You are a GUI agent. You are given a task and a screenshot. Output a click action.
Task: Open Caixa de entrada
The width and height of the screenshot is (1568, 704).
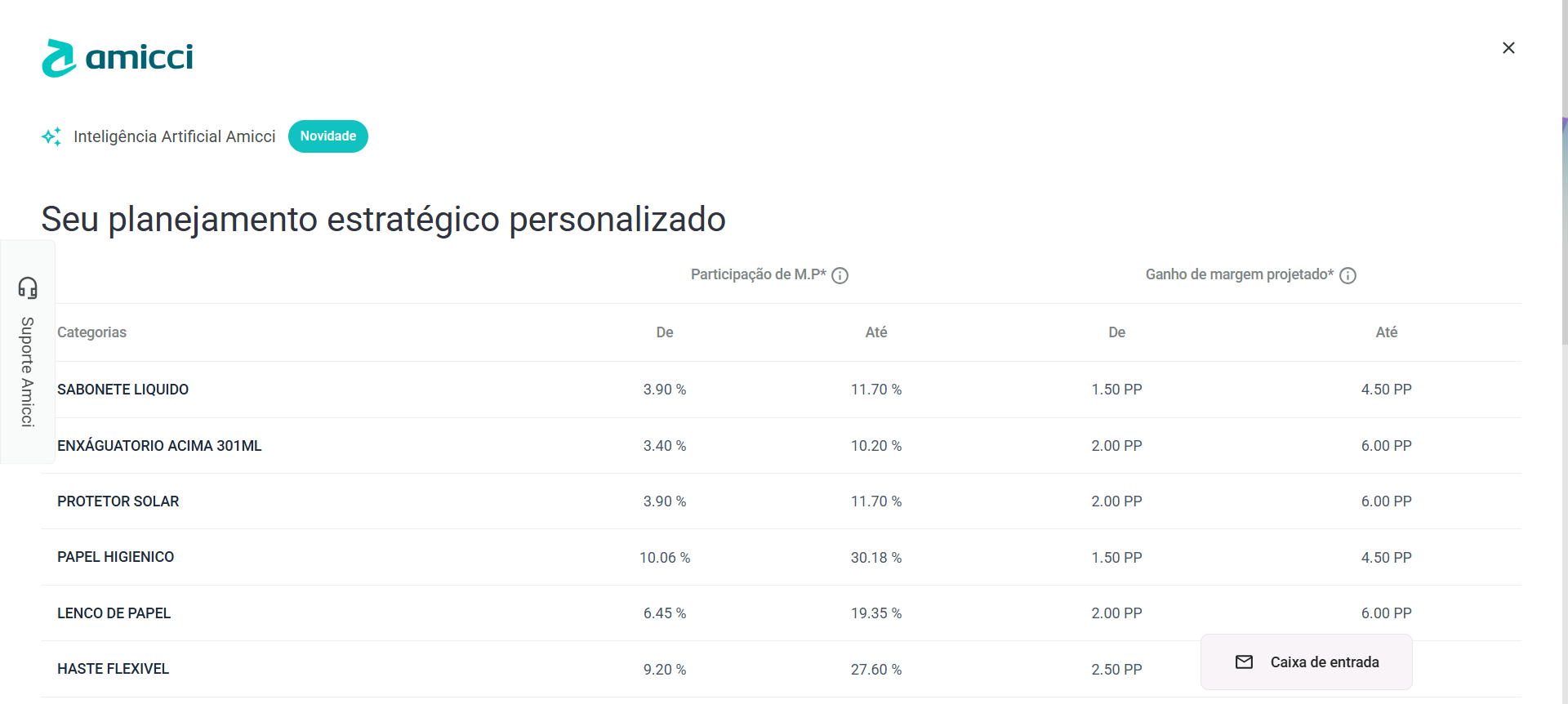tap(1324, 662)
